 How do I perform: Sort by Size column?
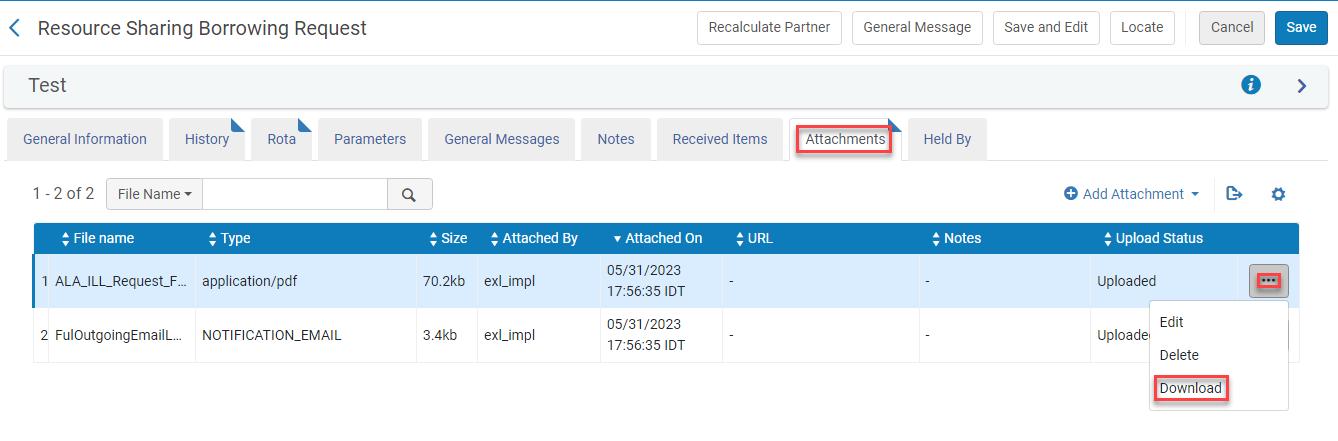(447, 238)
